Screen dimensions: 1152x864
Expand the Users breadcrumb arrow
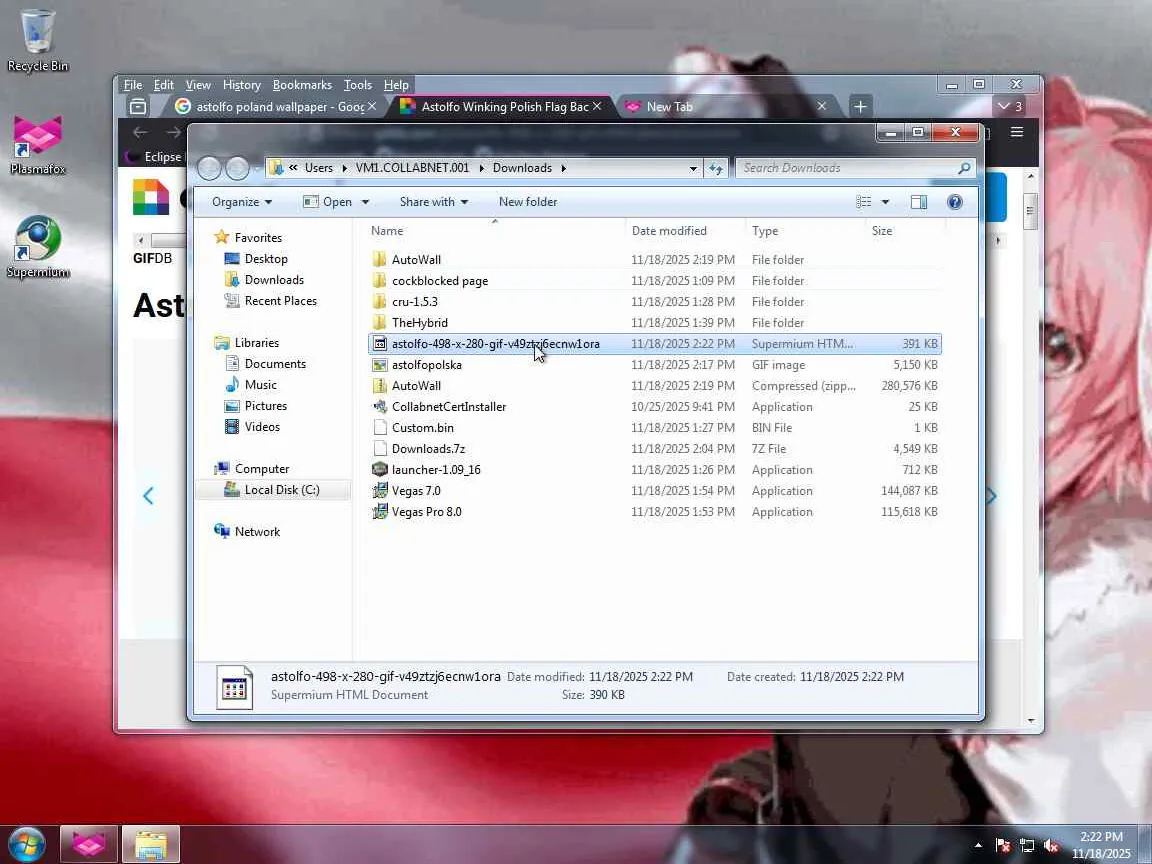[345, 168]
